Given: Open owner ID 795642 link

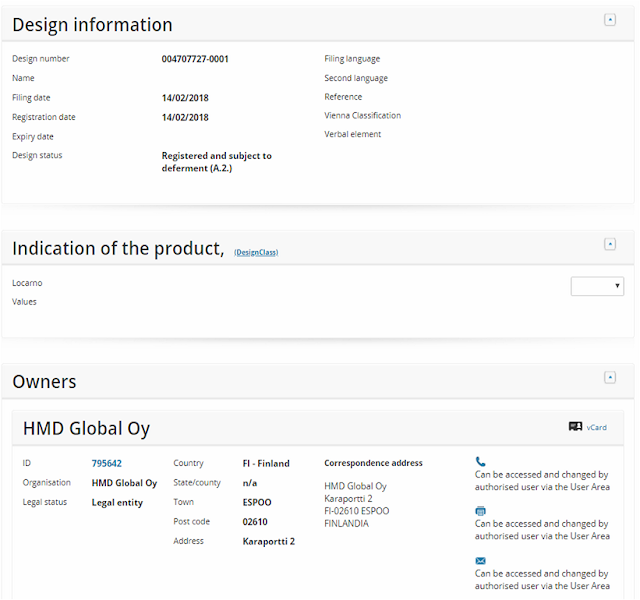Looking at the screenshot, I should (x=107, y=464).
